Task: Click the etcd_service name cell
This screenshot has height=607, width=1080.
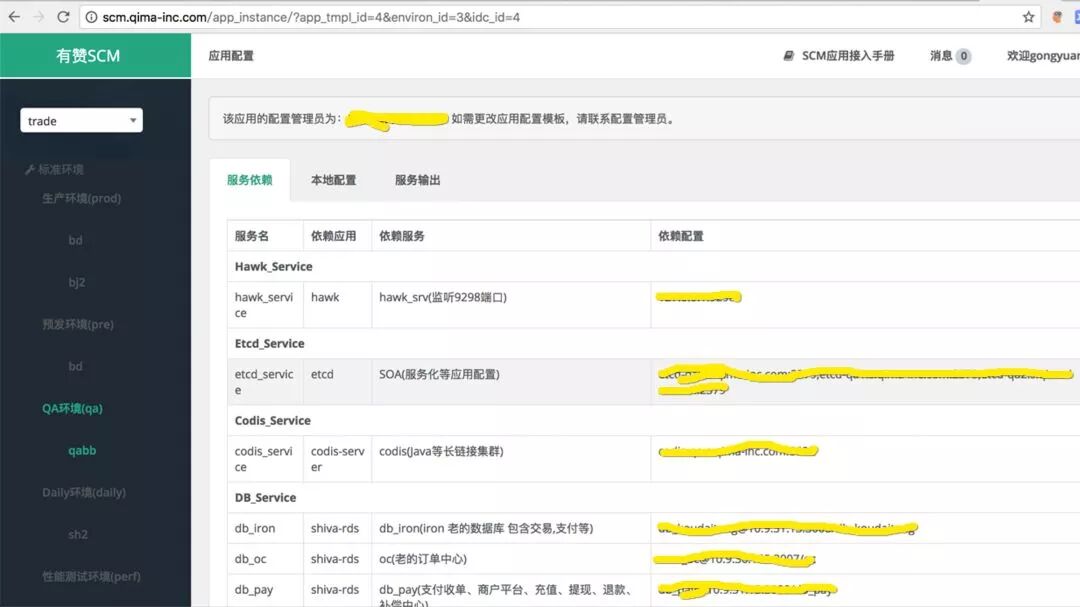Action: pyautogui.click(x=264, y=382)
